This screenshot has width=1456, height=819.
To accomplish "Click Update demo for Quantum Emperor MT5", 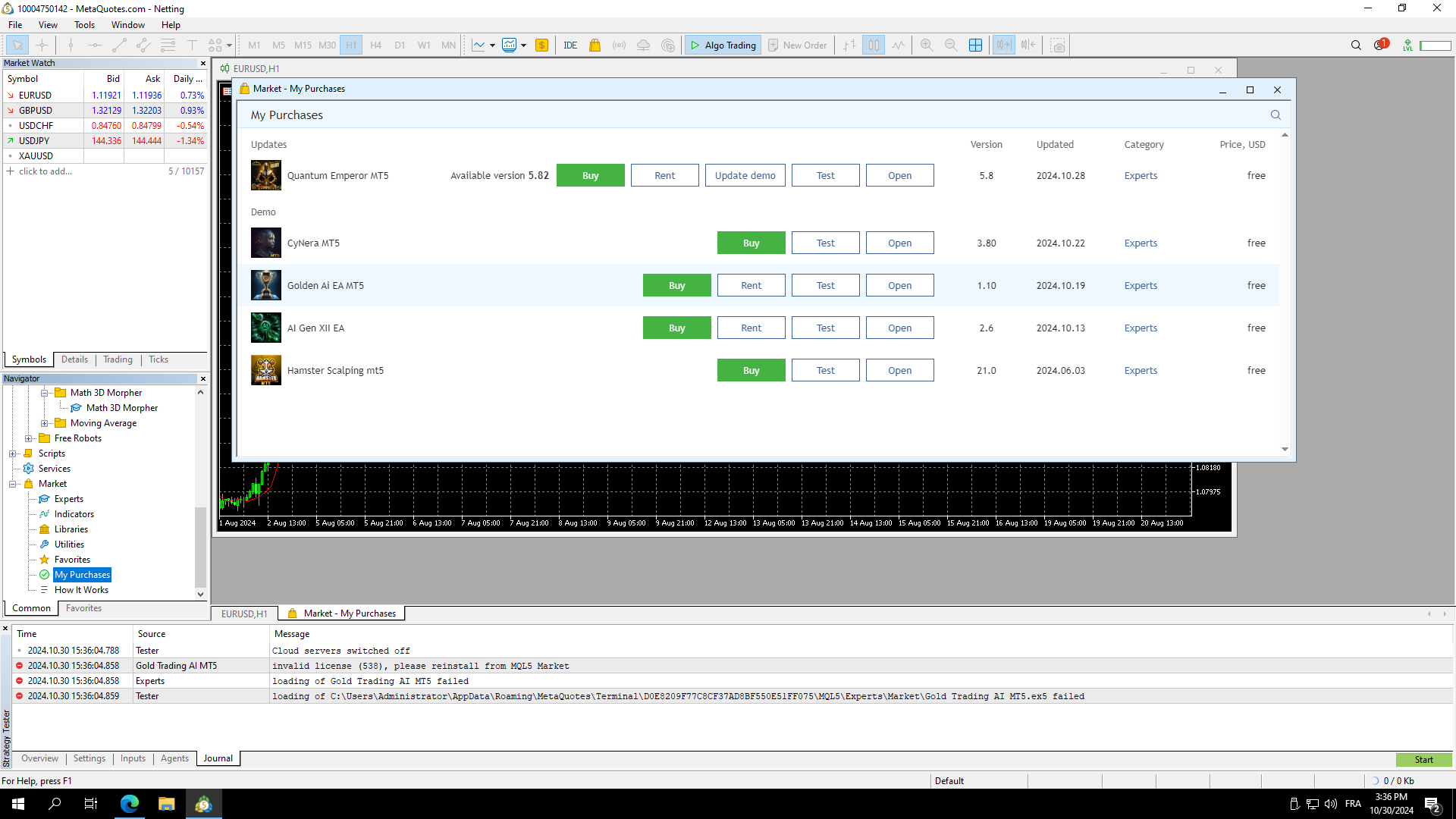I will (x=745, y=175).
